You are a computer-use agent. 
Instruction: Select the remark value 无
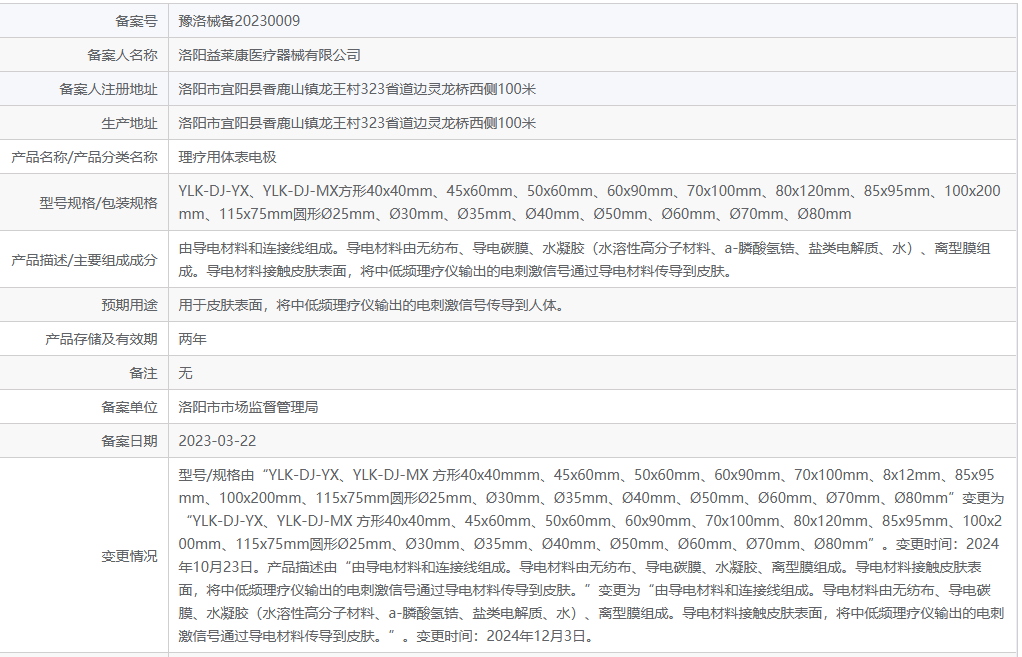click(x=186, y=373)
